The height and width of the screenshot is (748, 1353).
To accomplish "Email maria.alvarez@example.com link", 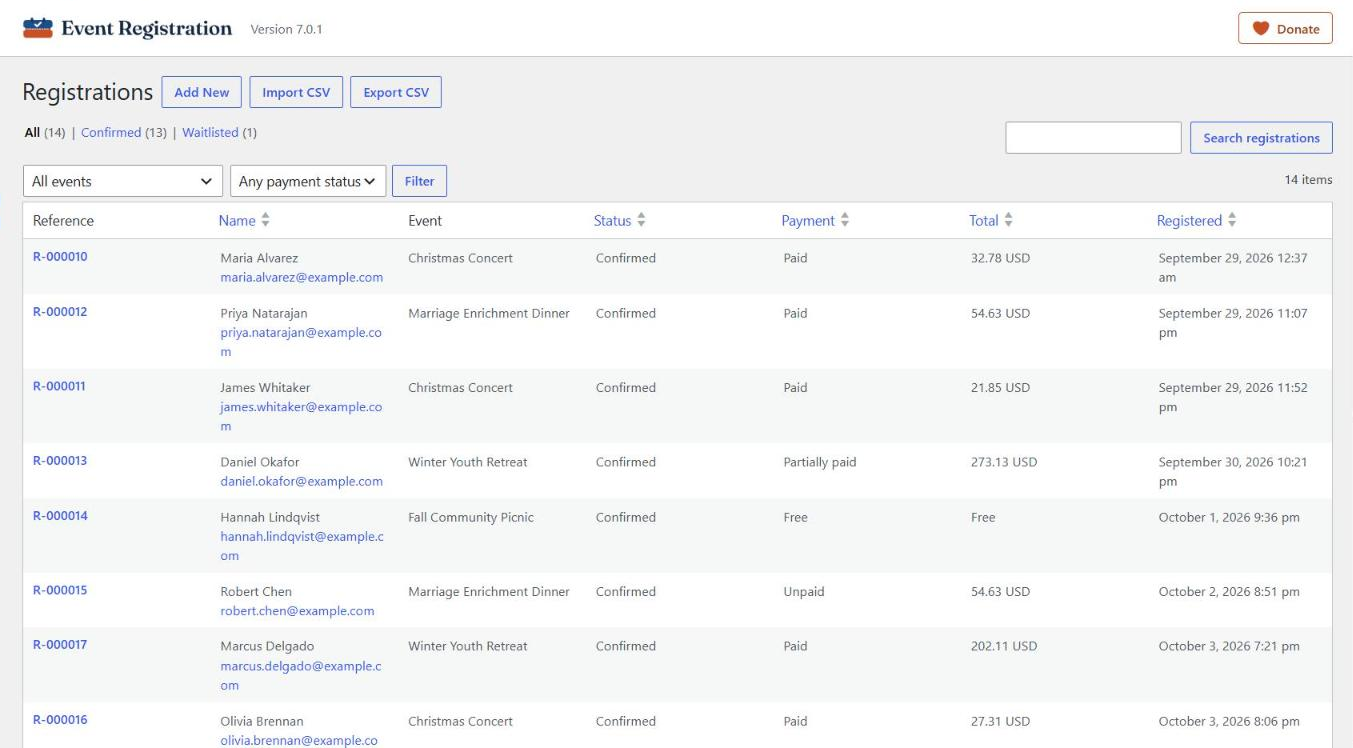I will [x=302, y=277].
